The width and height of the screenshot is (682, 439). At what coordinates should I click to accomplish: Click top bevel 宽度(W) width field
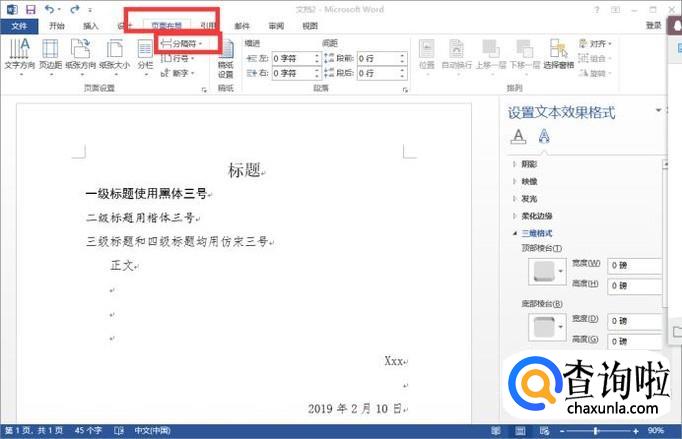(x=634, y=265)
